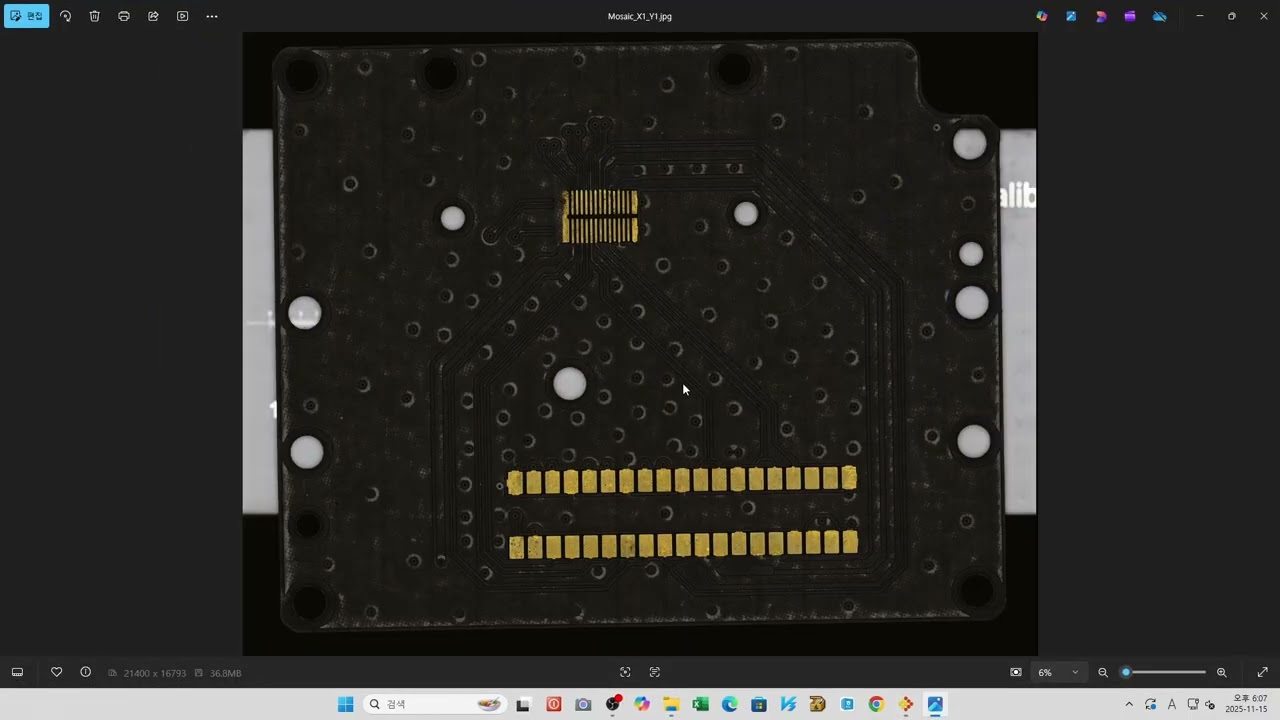1280x720 pixels.
Task: Open Task View from the taskbar
Action: (522, 704)
